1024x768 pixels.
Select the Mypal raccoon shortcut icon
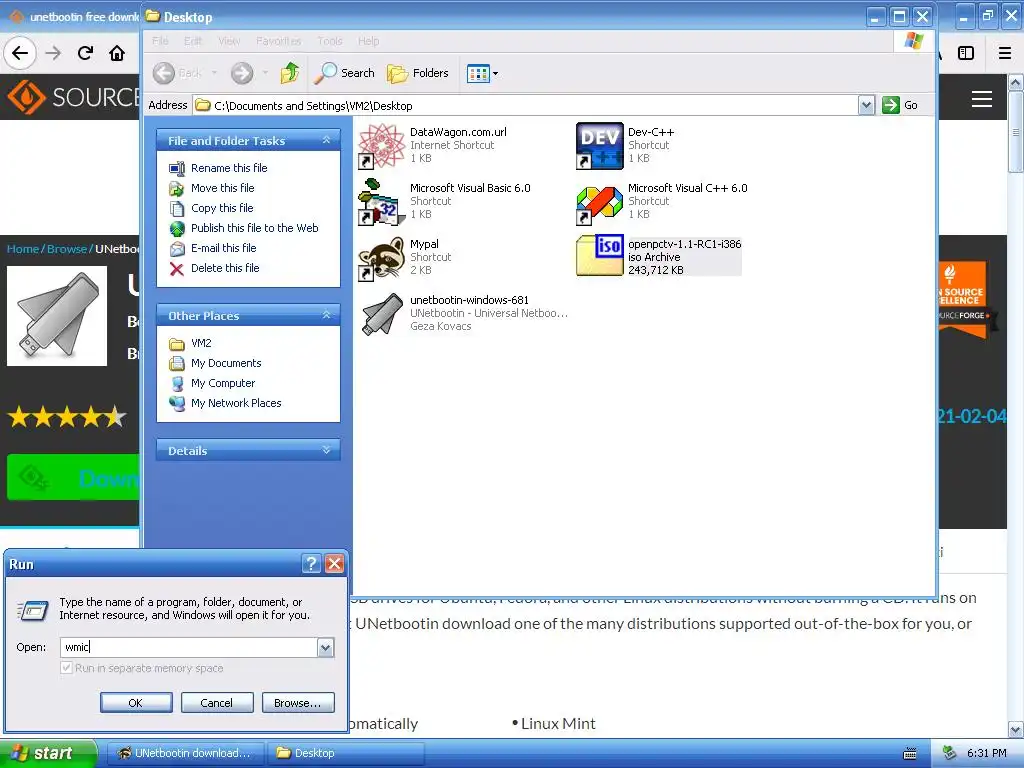coord(381,259)
